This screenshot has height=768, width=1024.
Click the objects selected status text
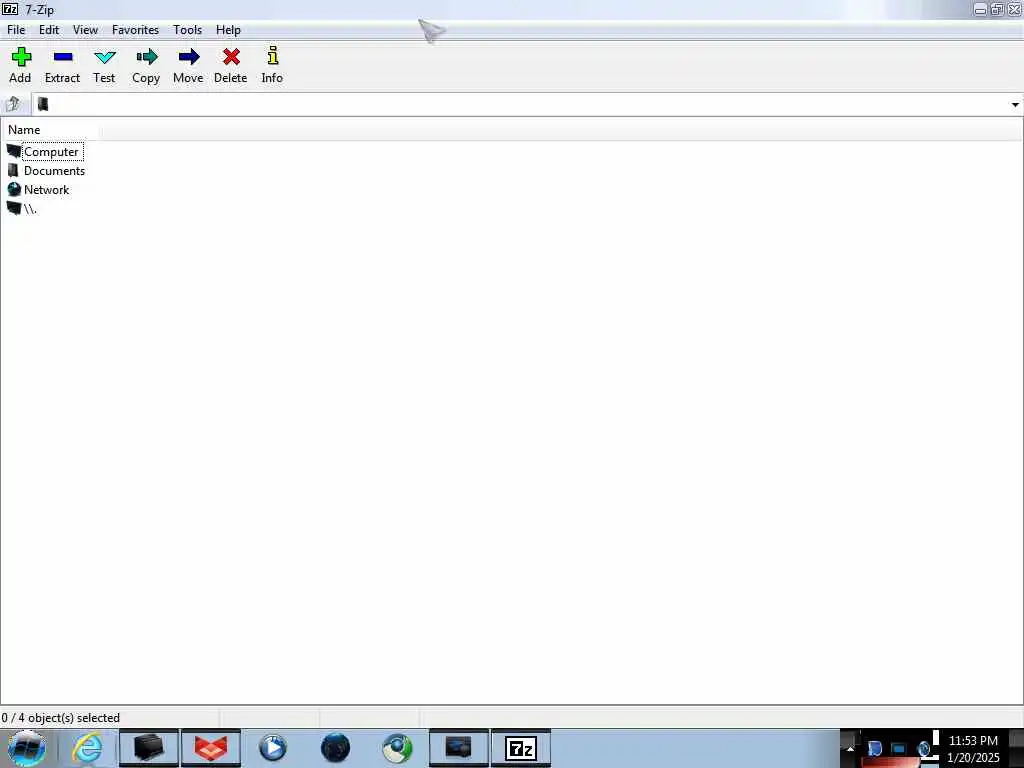tap(61, 718)
